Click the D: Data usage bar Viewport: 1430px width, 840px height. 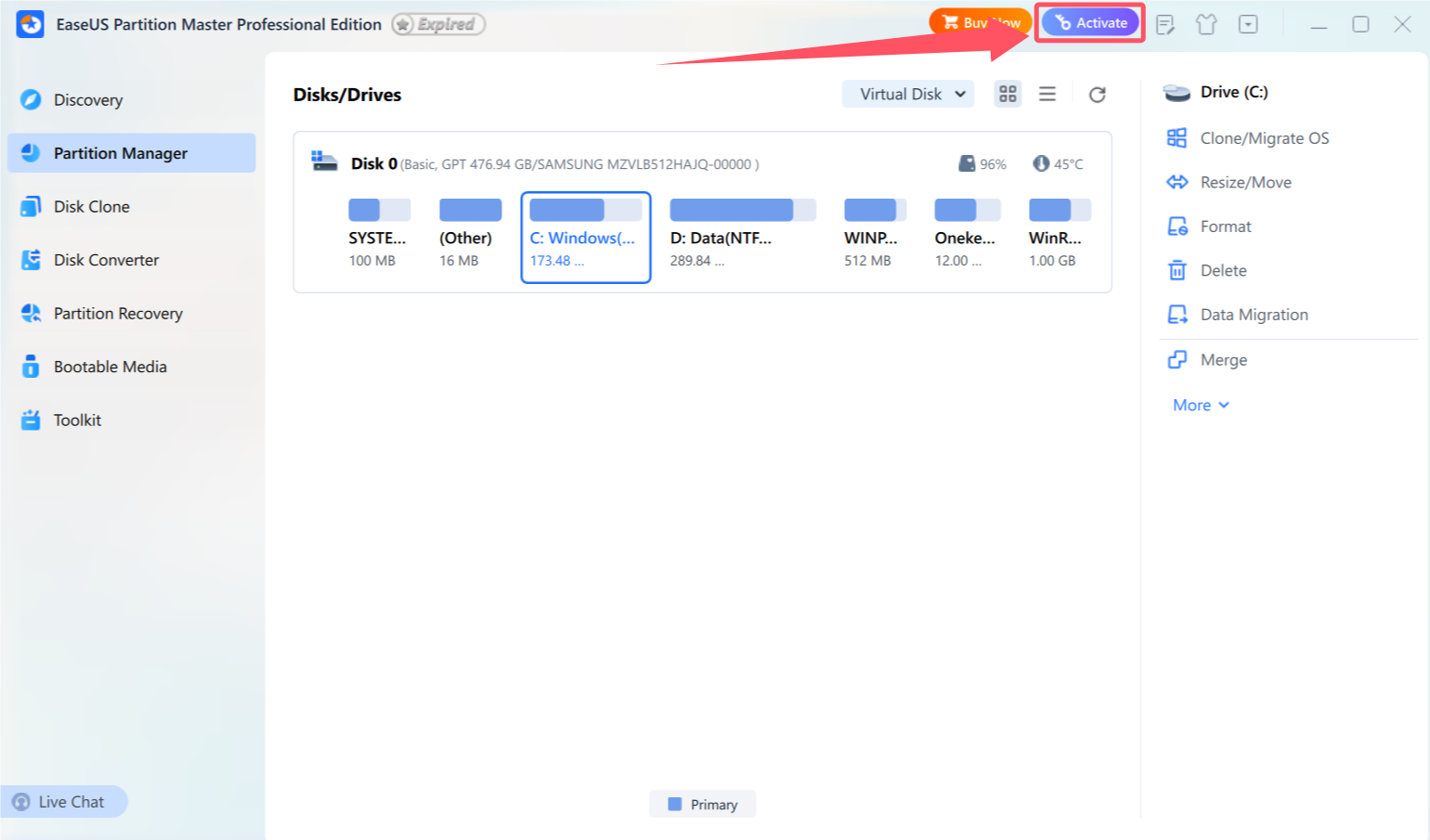point(743,210)
